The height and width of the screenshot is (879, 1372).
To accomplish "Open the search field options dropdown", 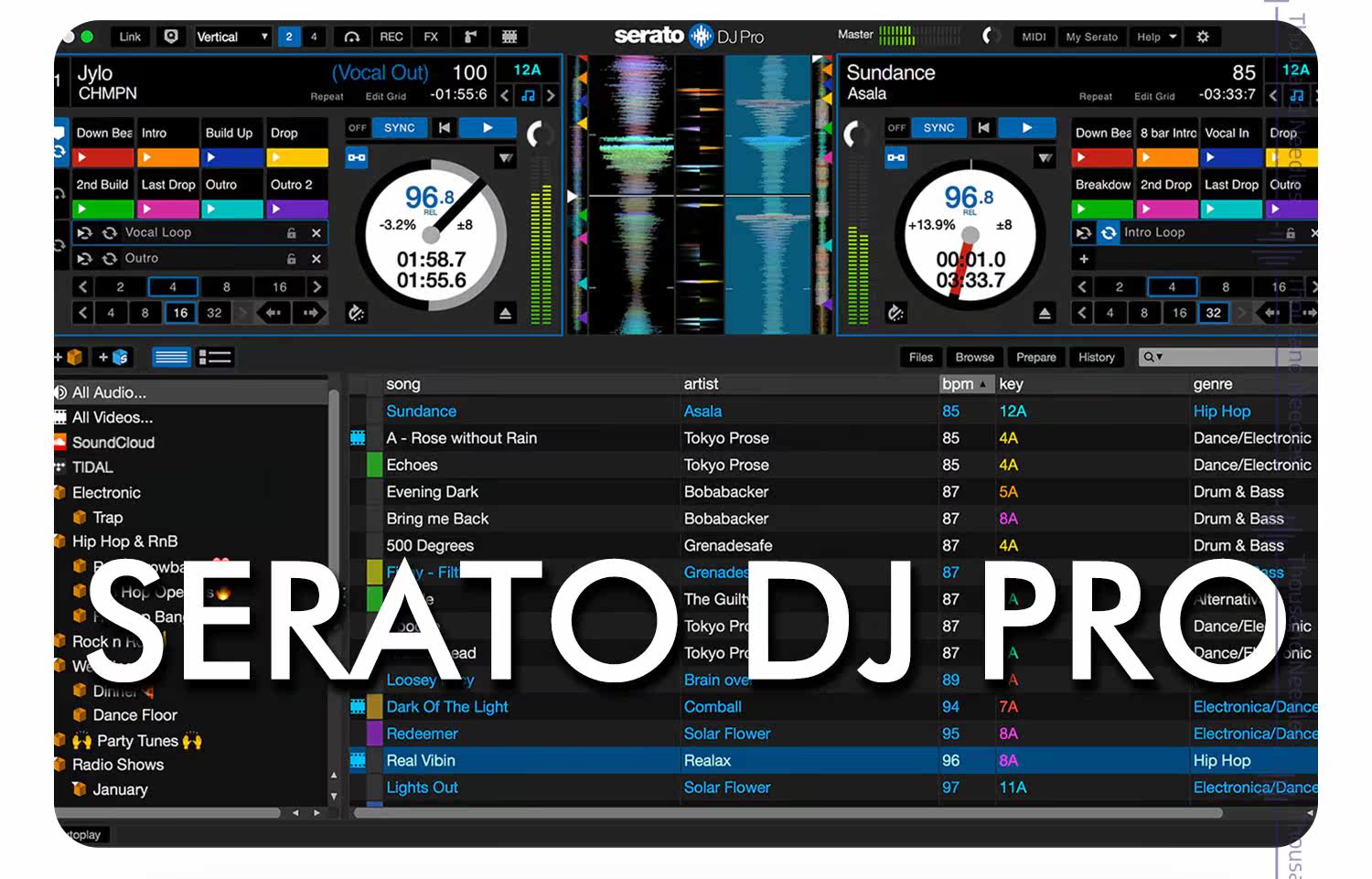I will click(x=1152, y=357).
